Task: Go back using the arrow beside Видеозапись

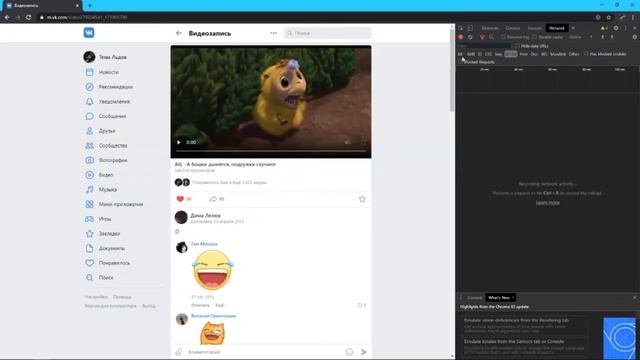Action: pyautogui.click(x=179, y=33)
